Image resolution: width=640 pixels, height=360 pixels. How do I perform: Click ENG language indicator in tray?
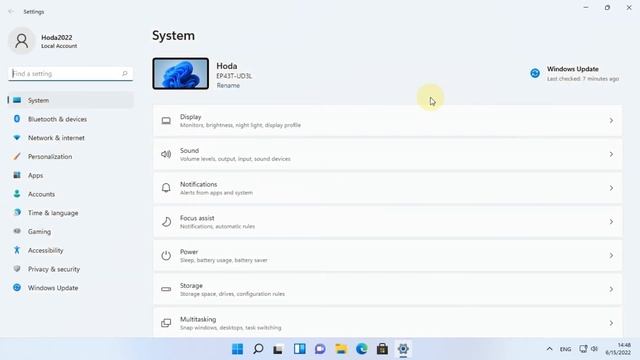(565, 349)
